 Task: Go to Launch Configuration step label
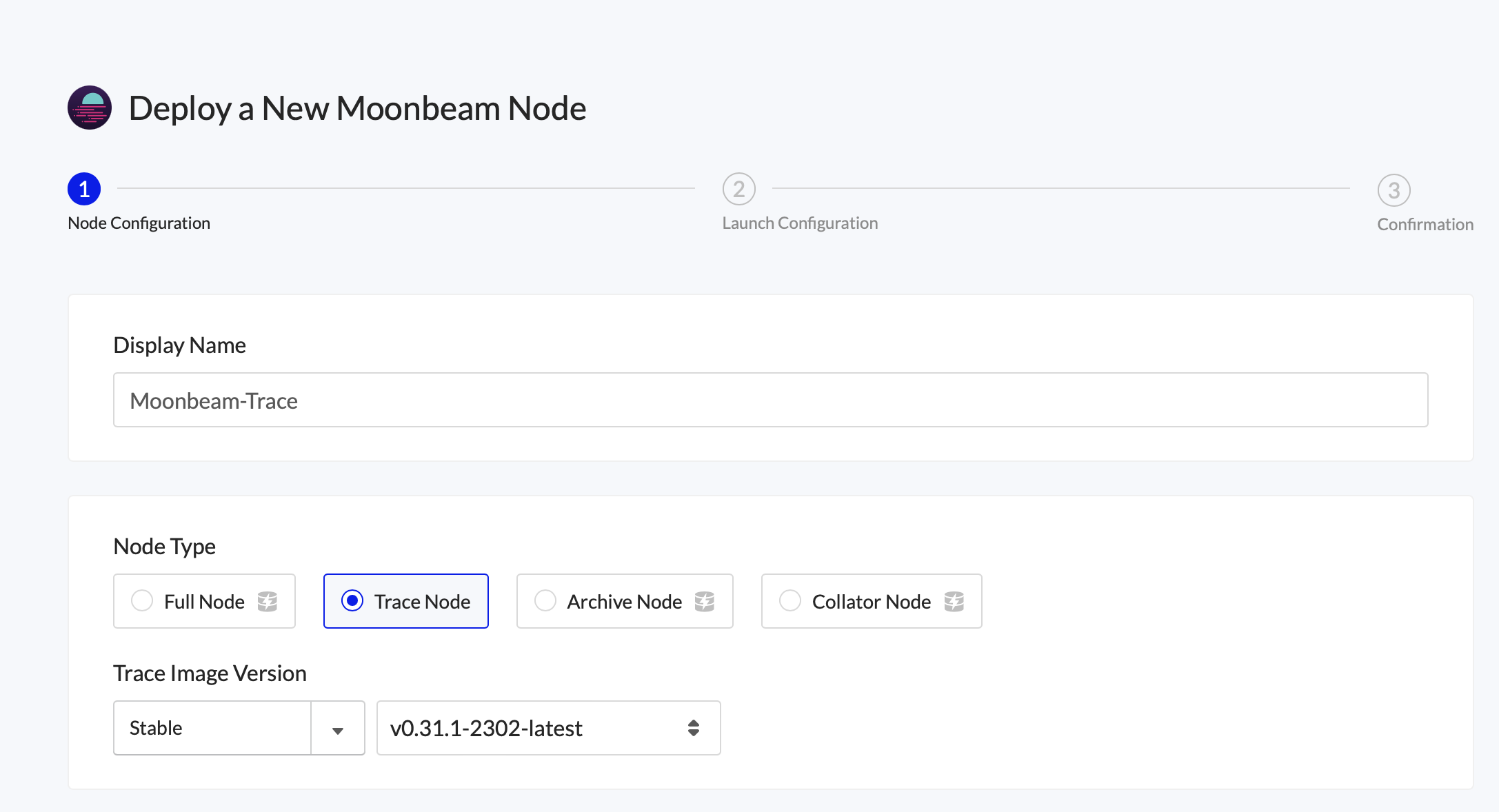pyautogui.click(x=800, y=223)
